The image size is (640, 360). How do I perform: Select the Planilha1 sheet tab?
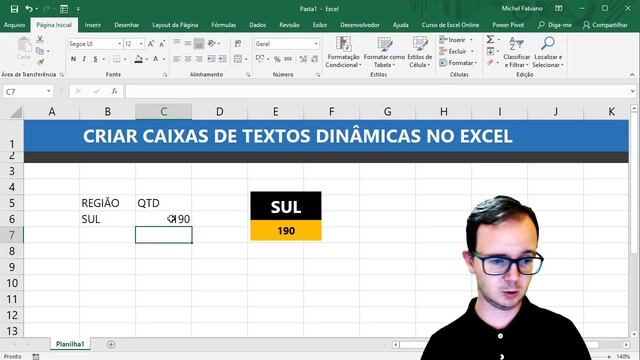[70, 344]
